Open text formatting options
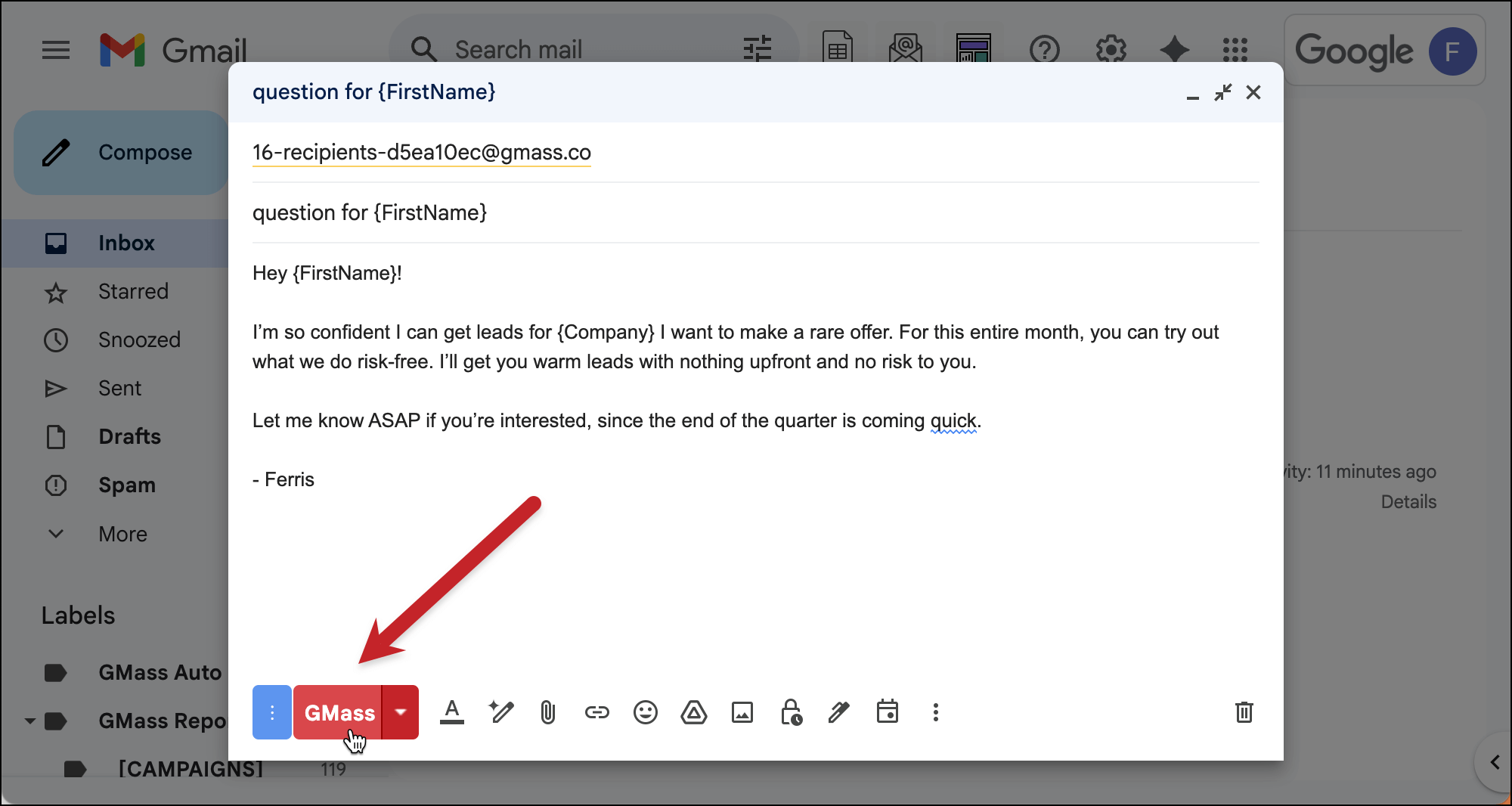 click(452, 712)
